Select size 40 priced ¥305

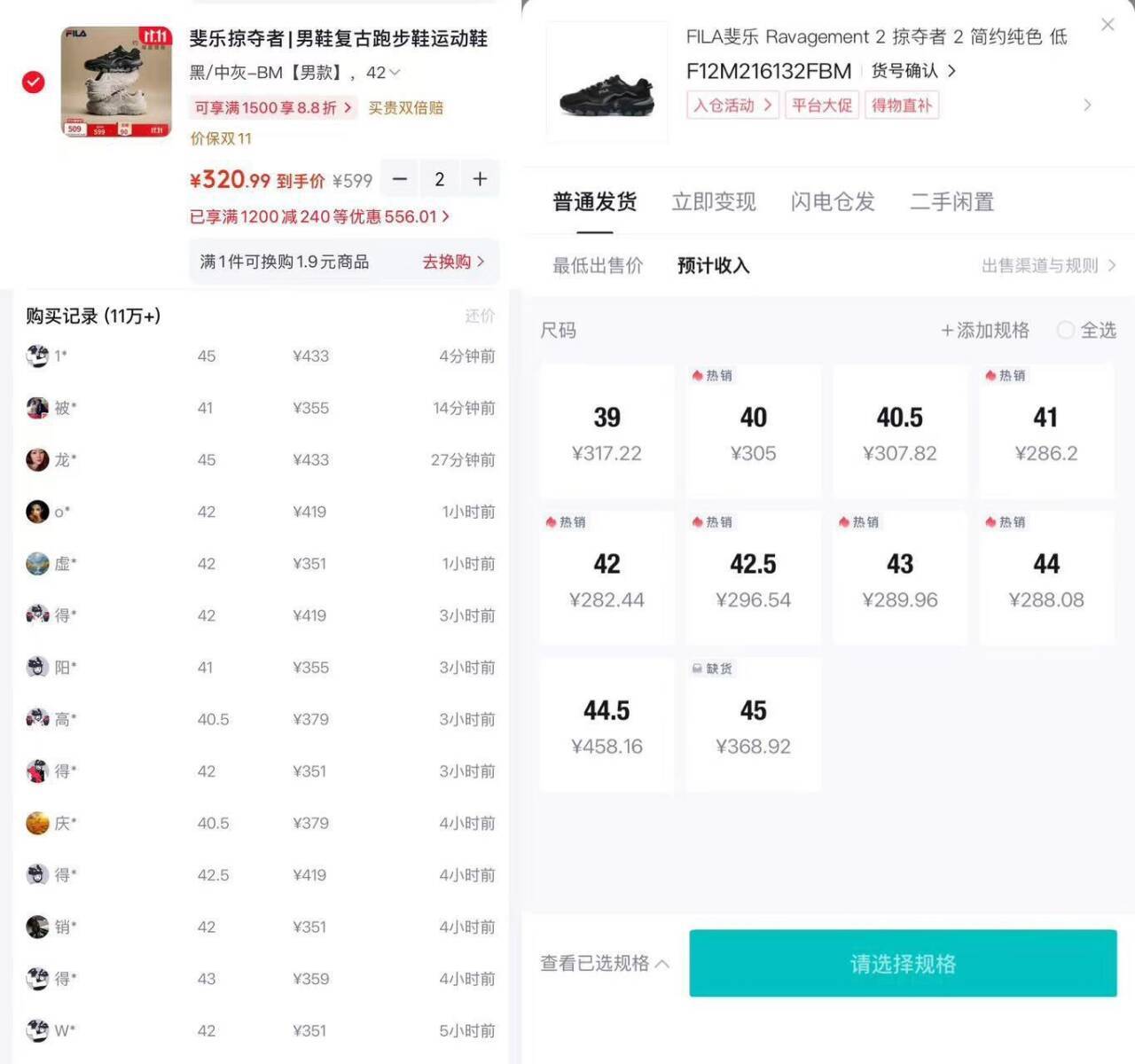pos(754,432)
